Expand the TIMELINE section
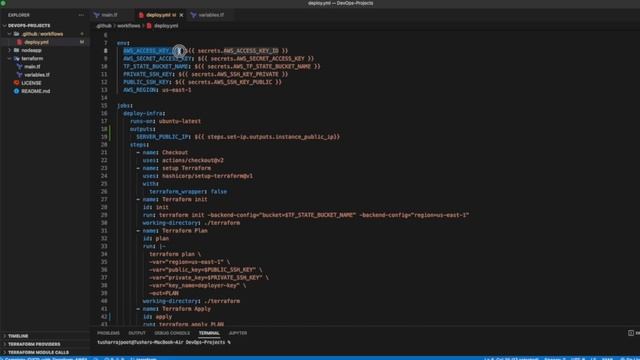This screenshot has height=360, width=640. click(18, 336)
